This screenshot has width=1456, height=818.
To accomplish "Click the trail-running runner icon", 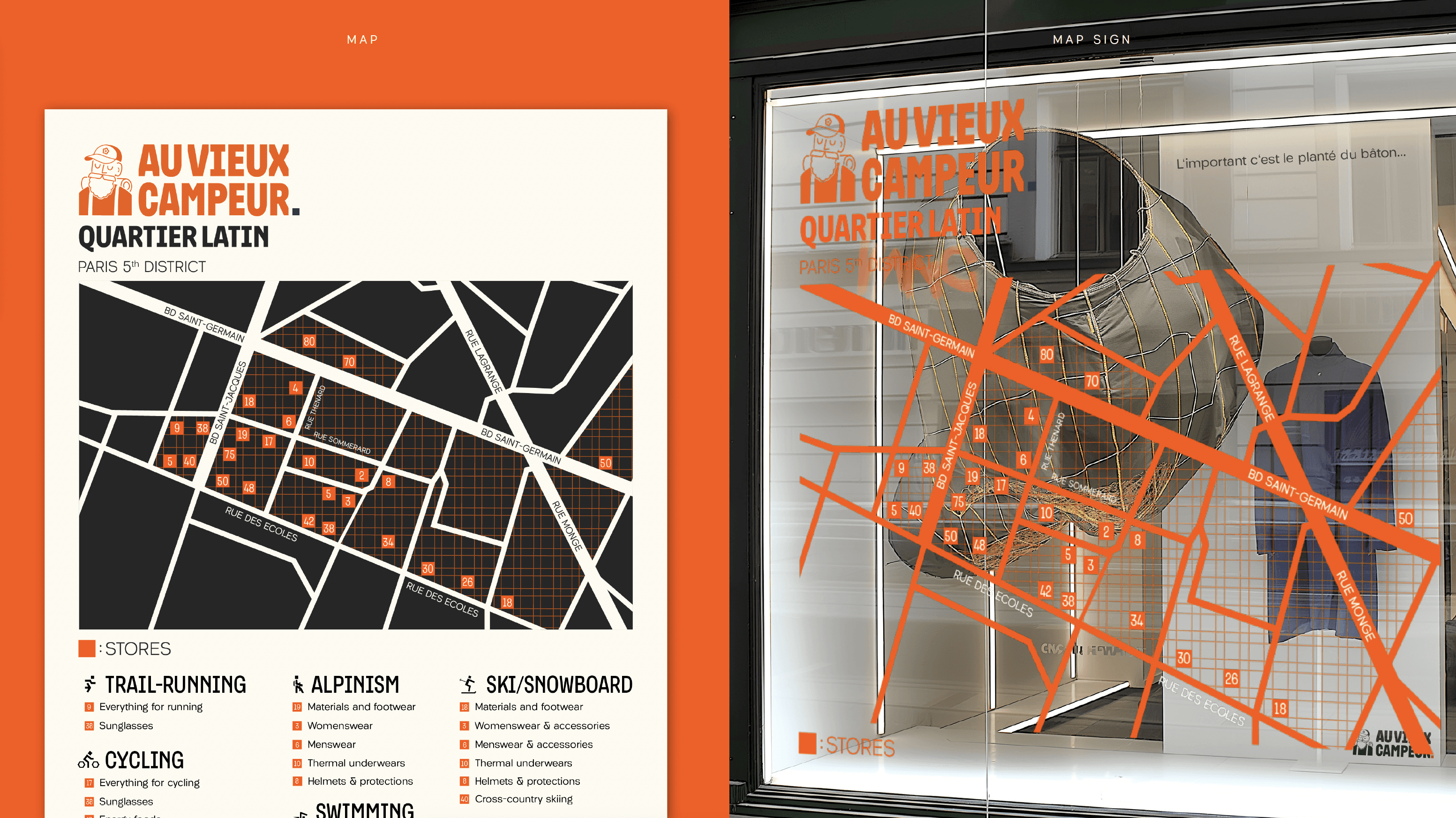I will point(90,684).
